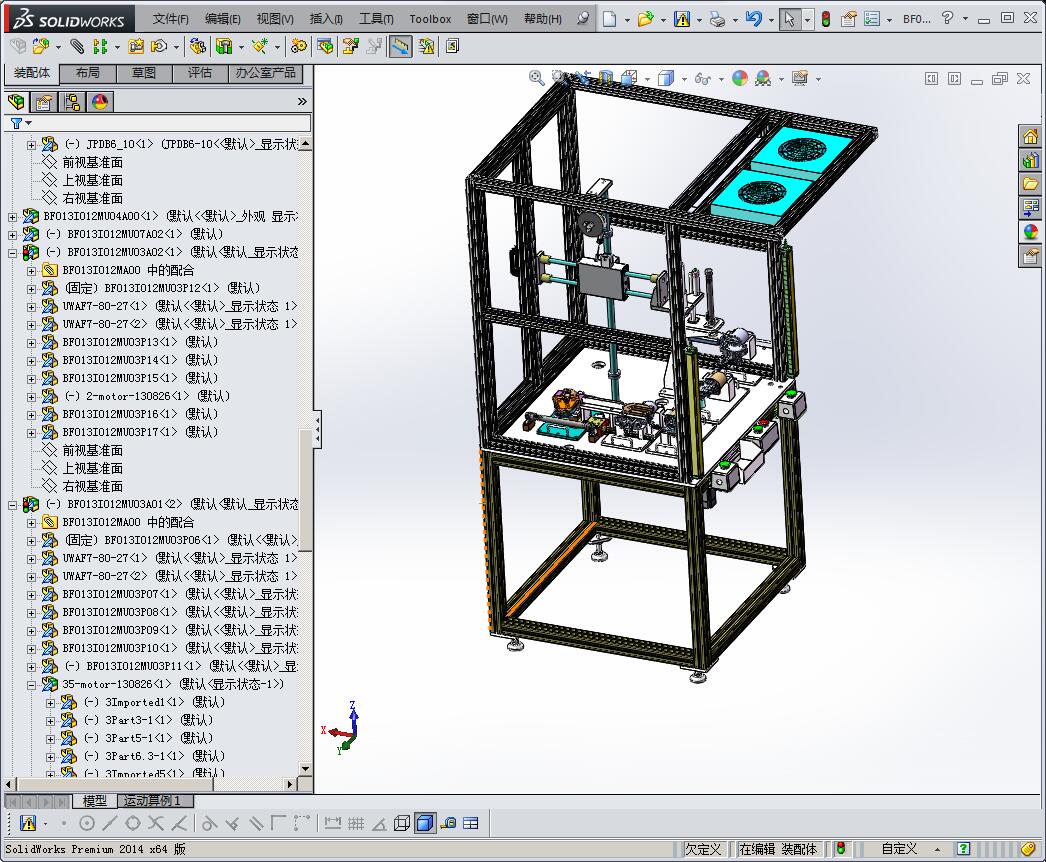1046x862 pixels.
Task: Click the Reference Geometry icon
Action: 259,46
